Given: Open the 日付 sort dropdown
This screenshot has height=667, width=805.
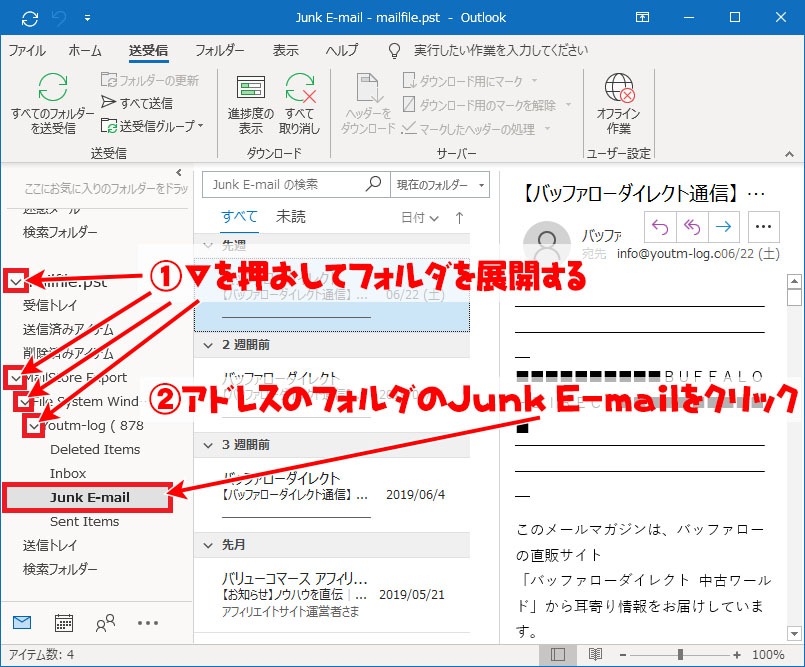Looking at the screenshot, I should [420, 218].
